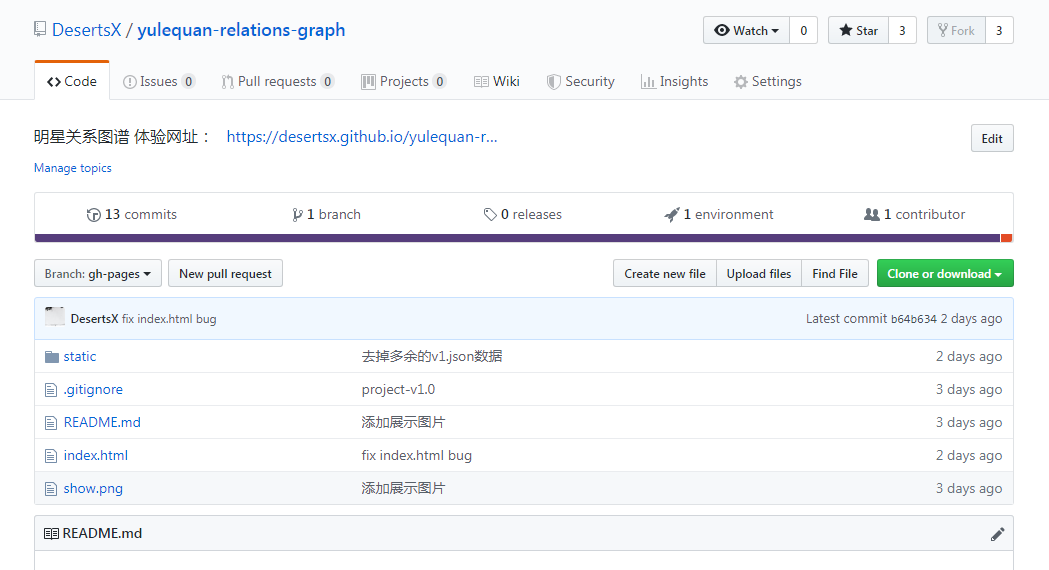This screenshot has width=1049, height=570.
Task: Click the watcher count 0 beside Watch
Action: pyautogui.click(x=803, y=30)
